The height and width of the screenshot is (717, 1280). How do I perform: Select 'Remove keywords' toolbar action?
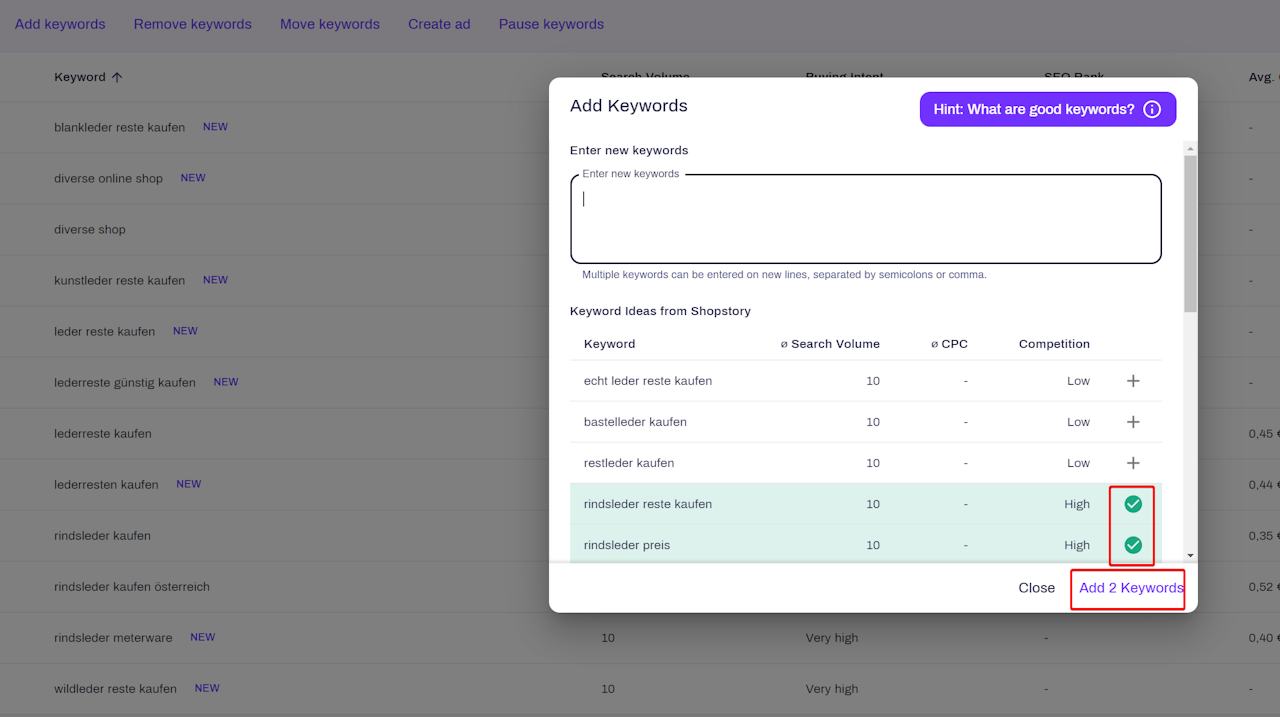click(193, 24)
